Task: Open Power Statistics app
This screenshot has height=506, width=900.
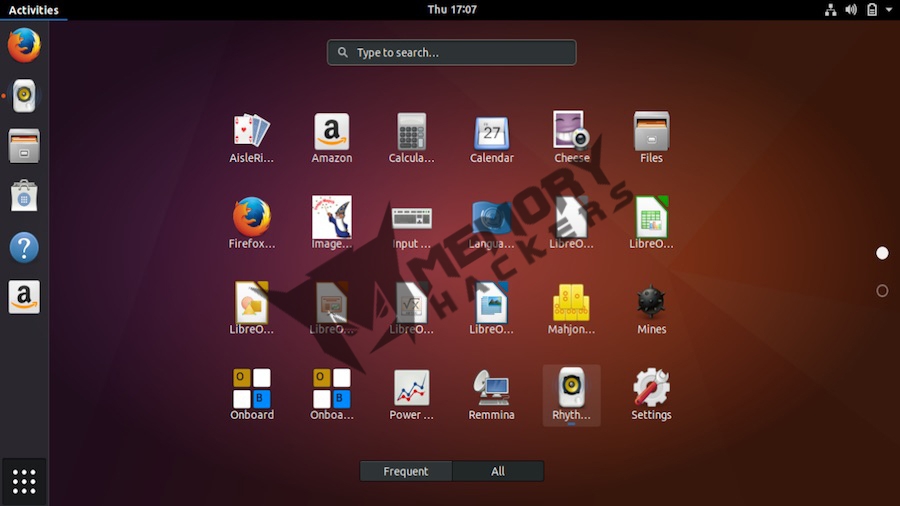Action: 412,394
